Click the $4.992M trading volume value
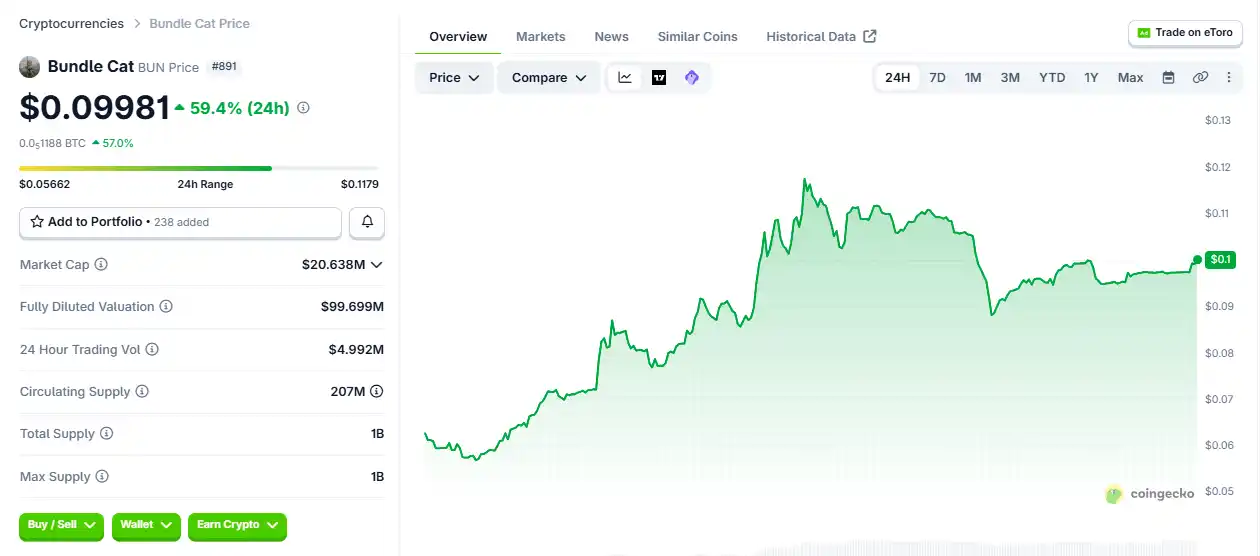 (x=356, y=350)
